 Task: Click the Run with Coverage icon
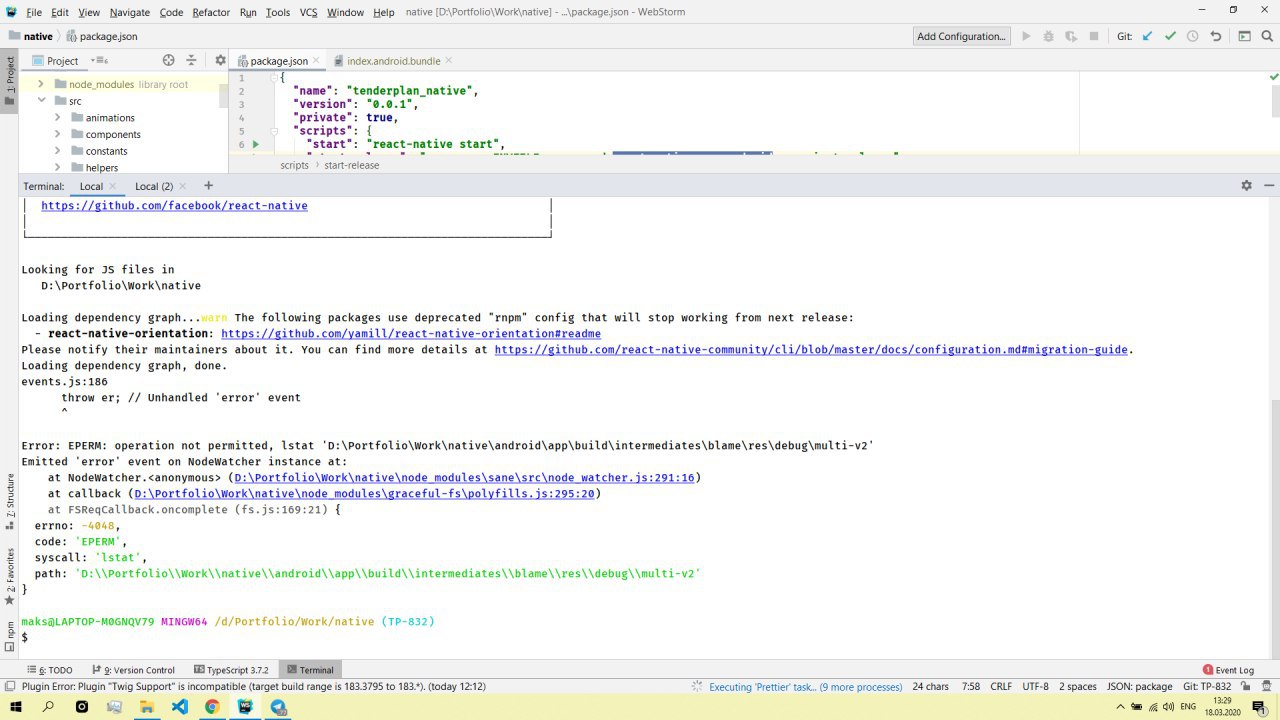point(1071,36)
